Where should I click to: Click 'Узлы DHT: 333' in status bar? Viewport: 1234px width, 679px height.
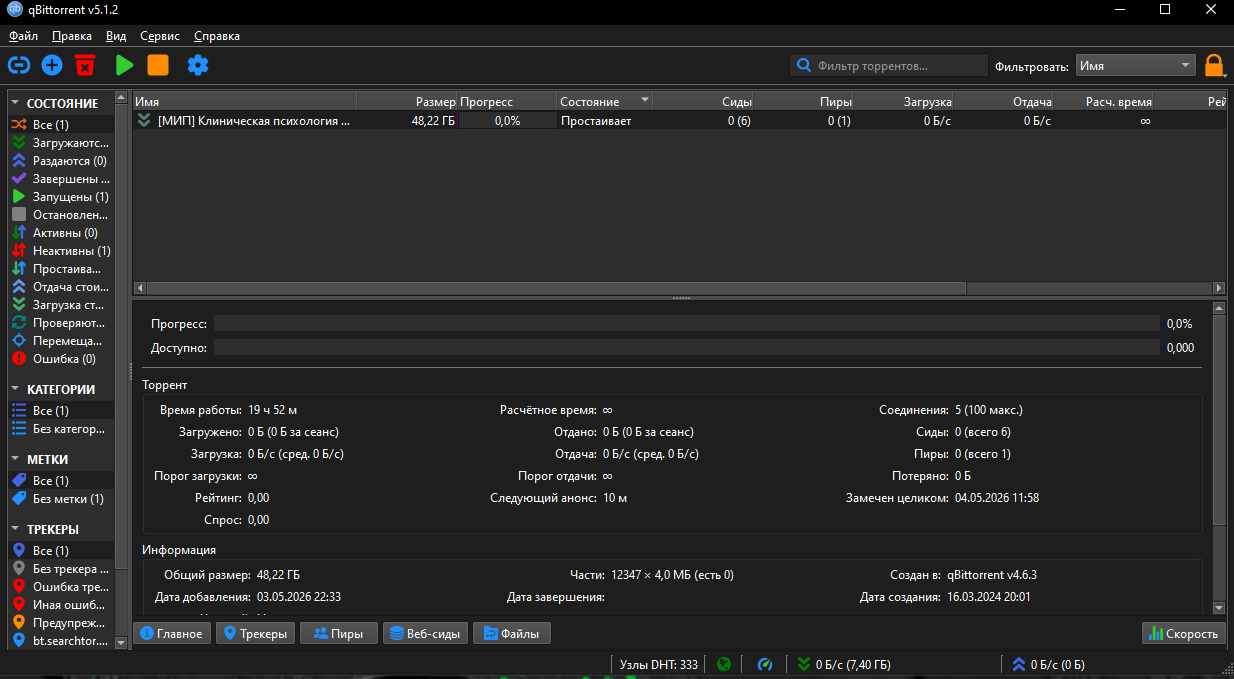tap(659, 664)
